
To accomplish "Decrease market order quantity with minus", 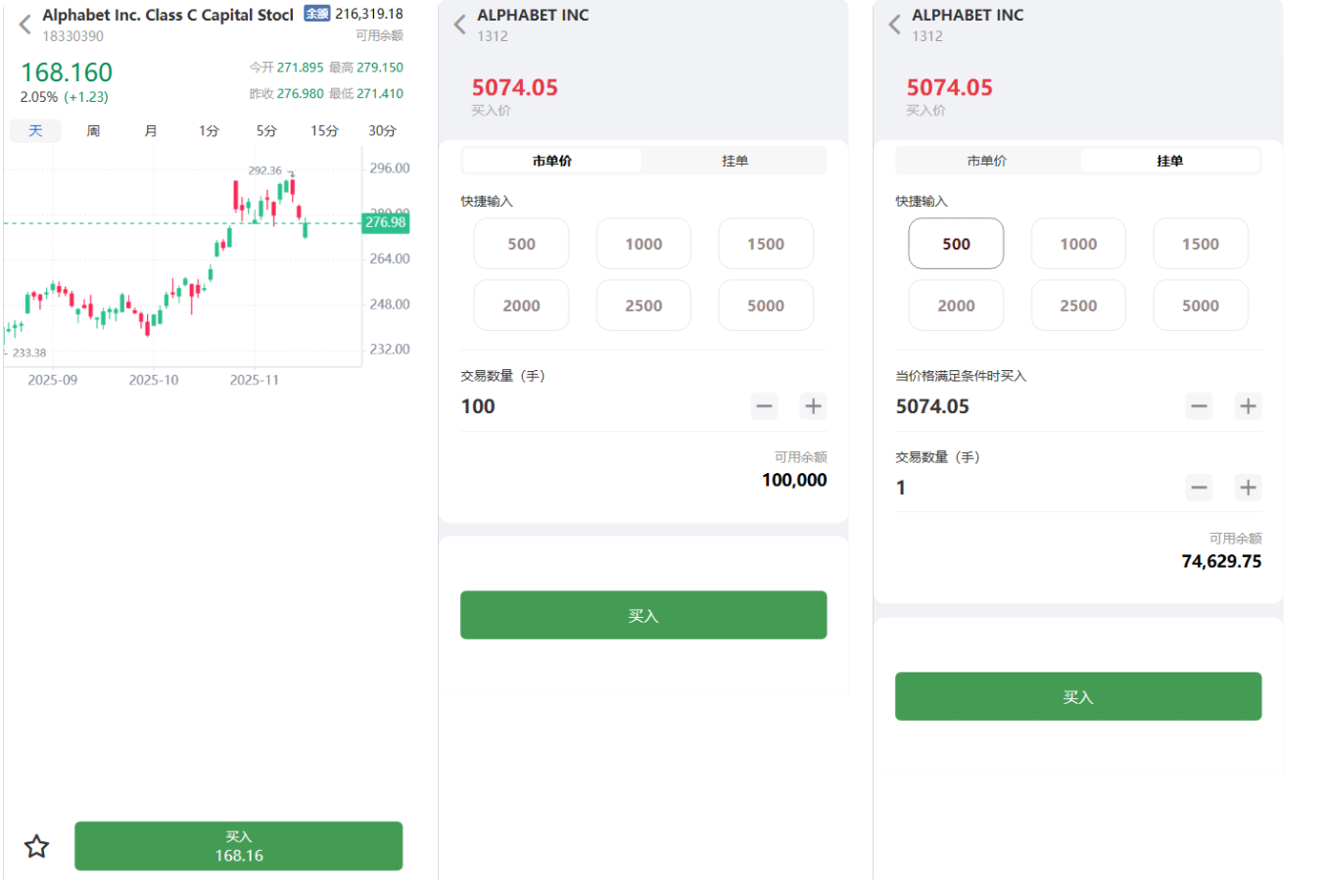I will click(x=764, y=406).
